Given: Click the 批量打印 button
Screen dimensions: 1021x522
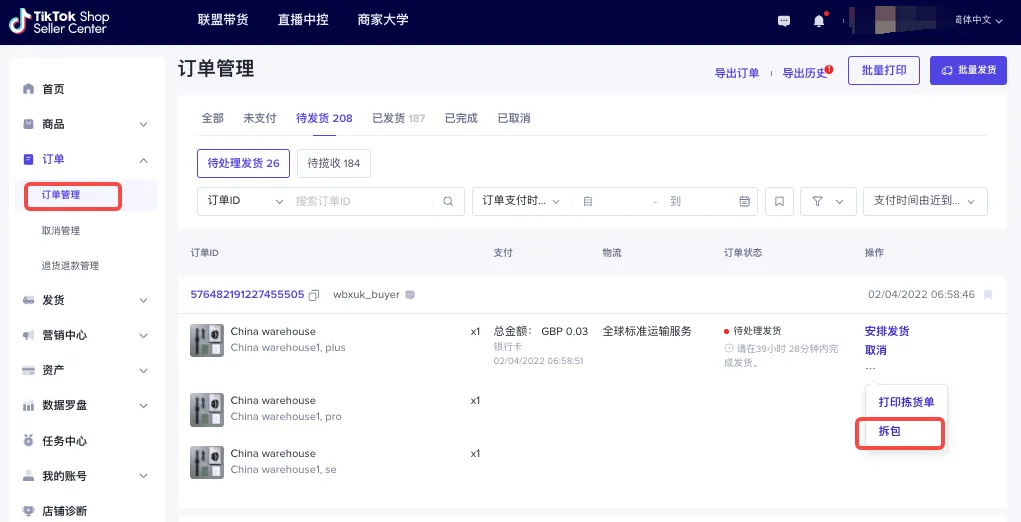Looking at the screenshot, I should click(884, 70).
